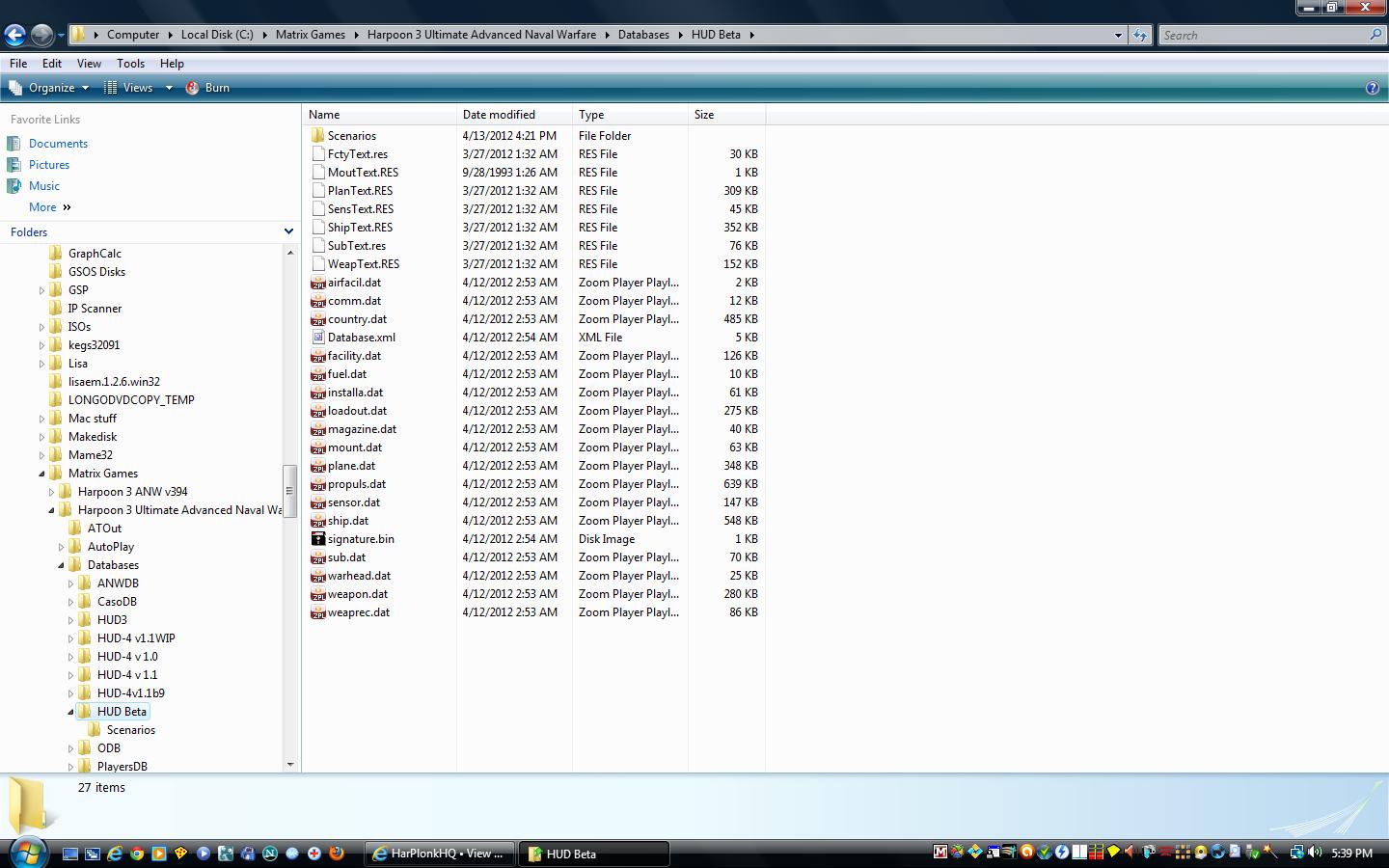Open Explorer help via the question-mark icon

(x=1373, y=88)
